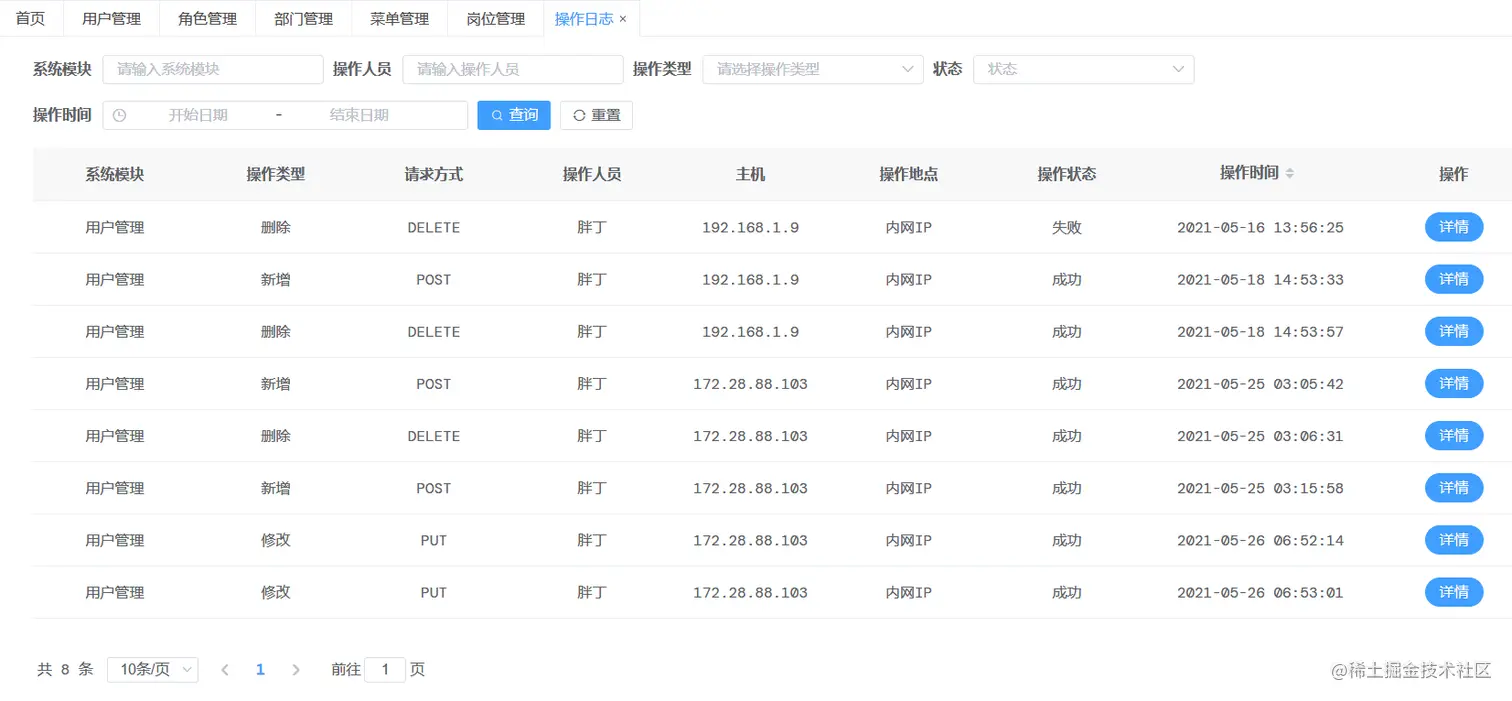This screenshot has height=701, width=1512.
Task: Click the 主机 column header
Action: [750, 174]
